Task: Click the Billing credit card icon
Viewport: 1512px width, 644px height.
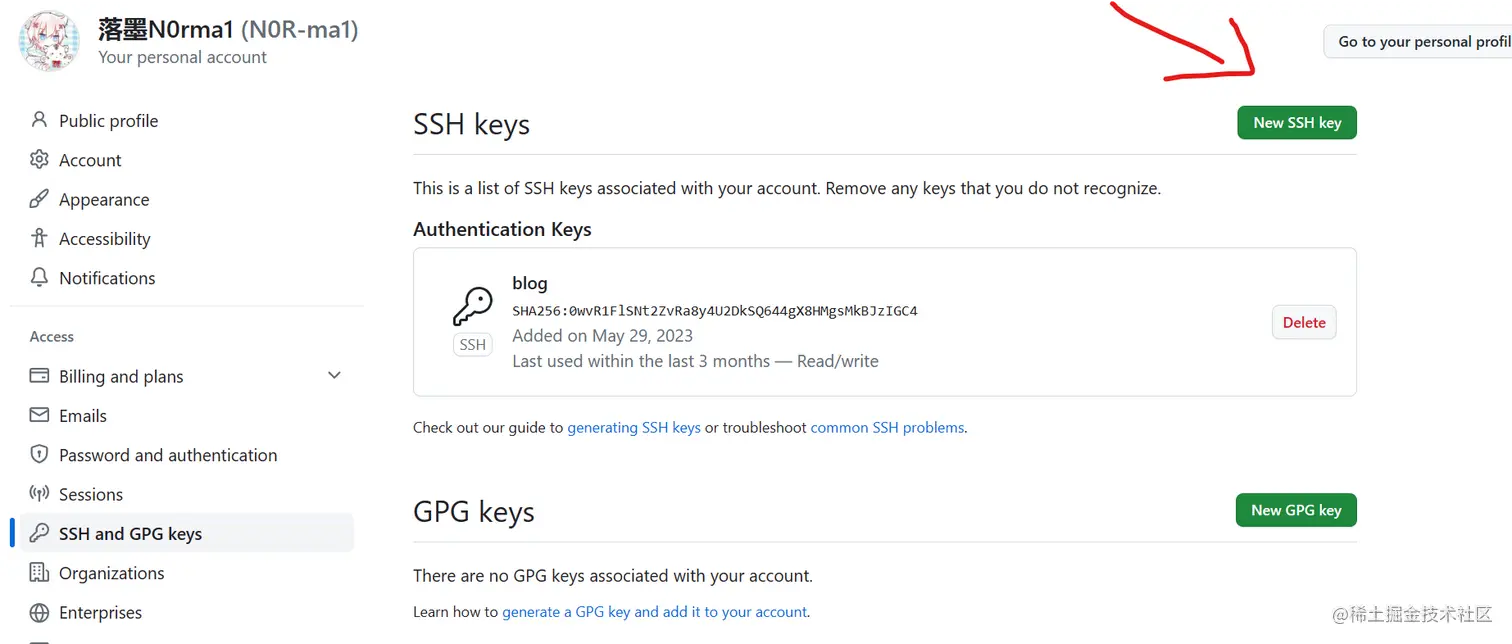Action: point(39,376)
